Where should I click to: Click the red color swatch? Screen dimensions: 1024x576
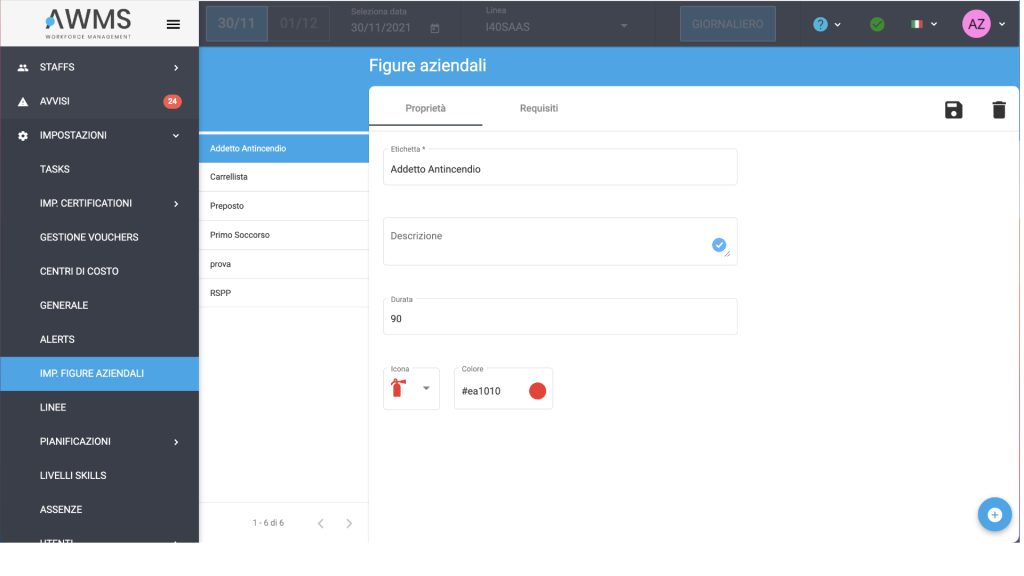pos(537,391)
